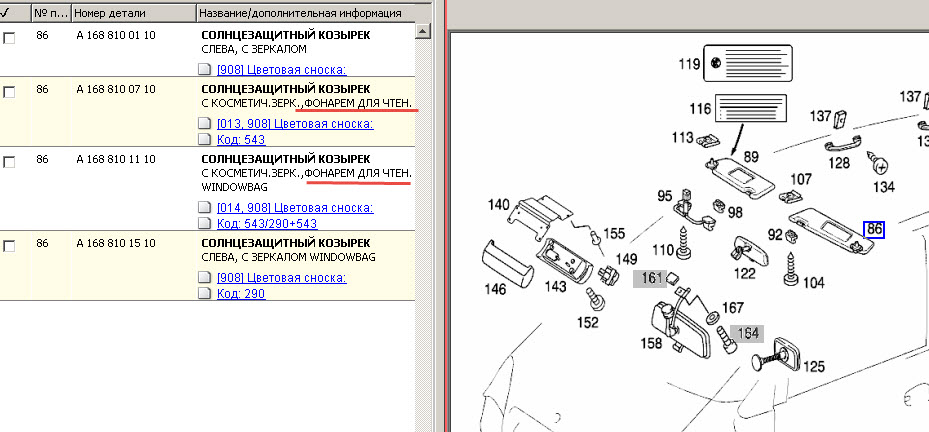Viewport: 929px width, 432px height.
Task: Select the label plate drawing numbered 119
Action: click(748, 63)
